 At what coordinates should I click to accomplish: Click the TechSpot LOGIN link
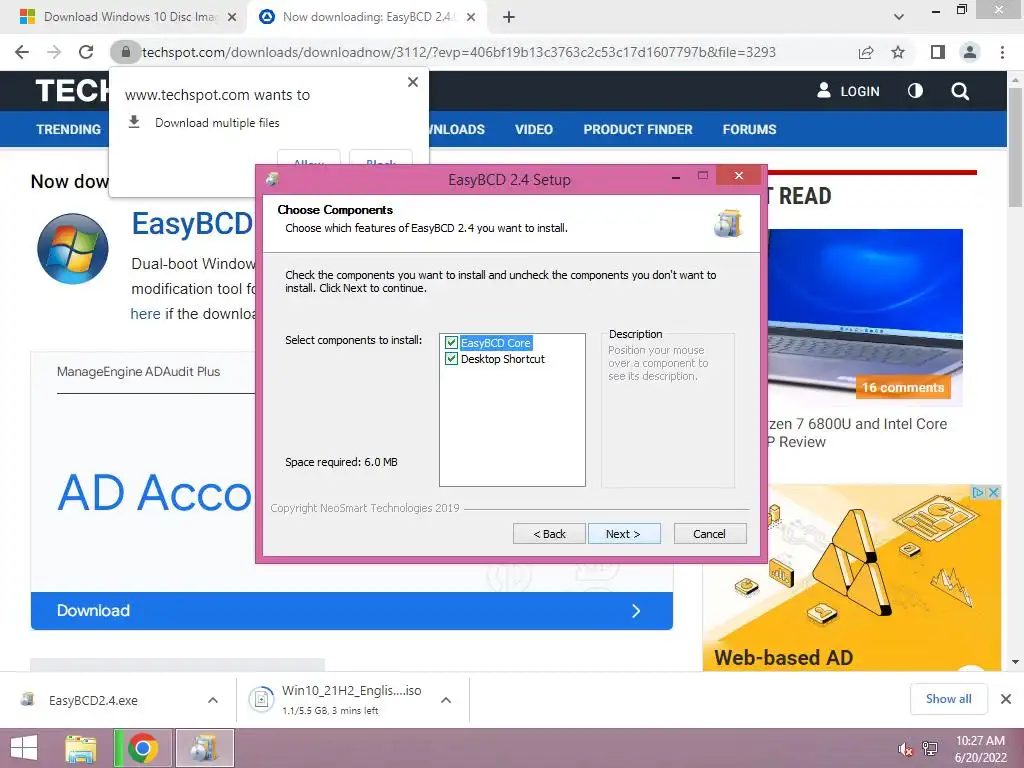[x=848, y=91]
